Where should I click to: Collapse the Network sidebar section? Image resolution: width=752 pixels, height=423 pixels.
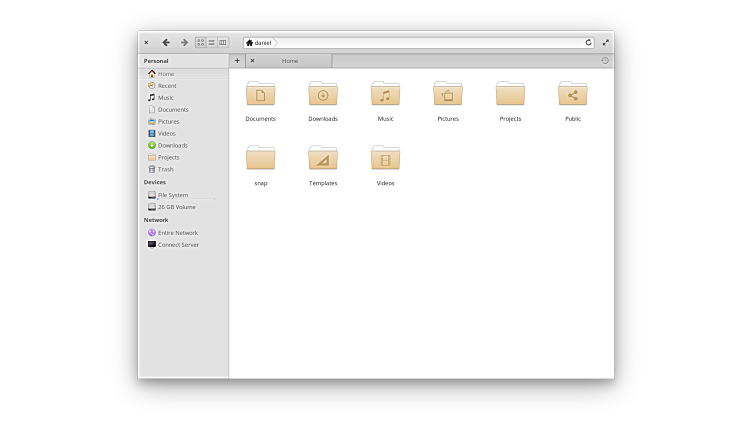(156, 220)
